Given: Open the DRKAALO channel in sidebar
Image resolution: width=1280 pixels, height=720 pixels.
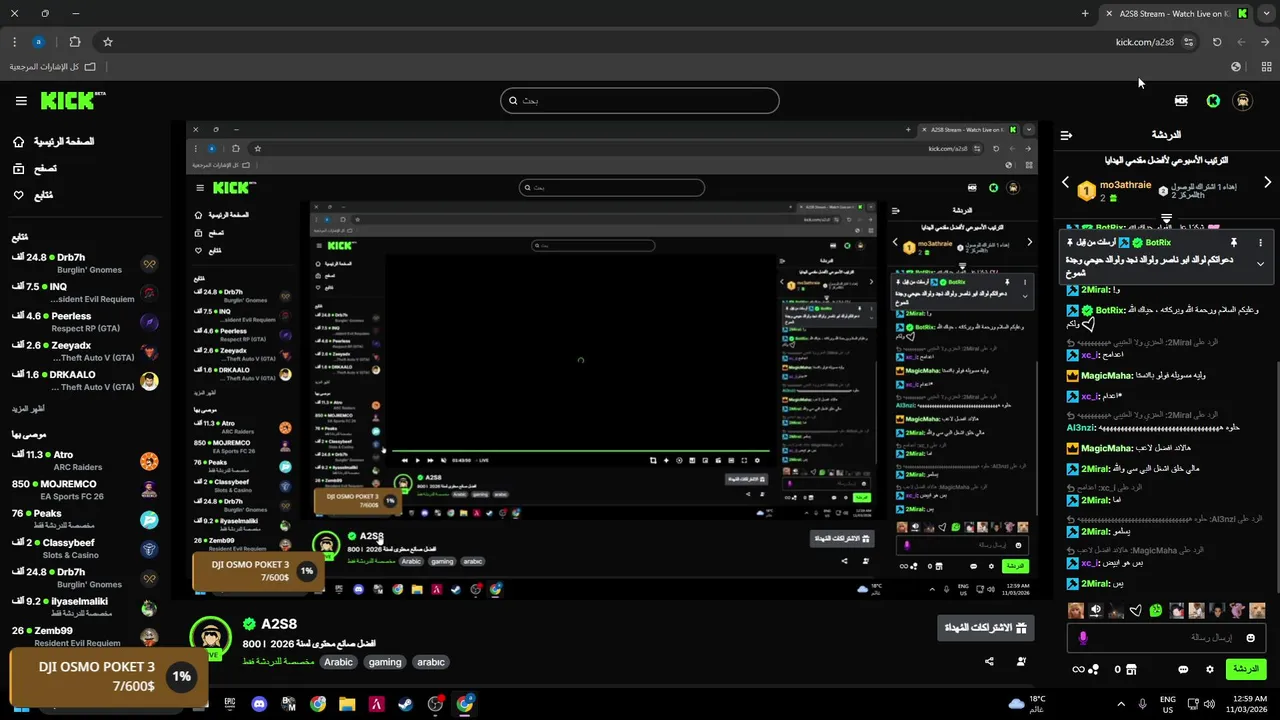Looking at the screenshot, I should point(85,381).
